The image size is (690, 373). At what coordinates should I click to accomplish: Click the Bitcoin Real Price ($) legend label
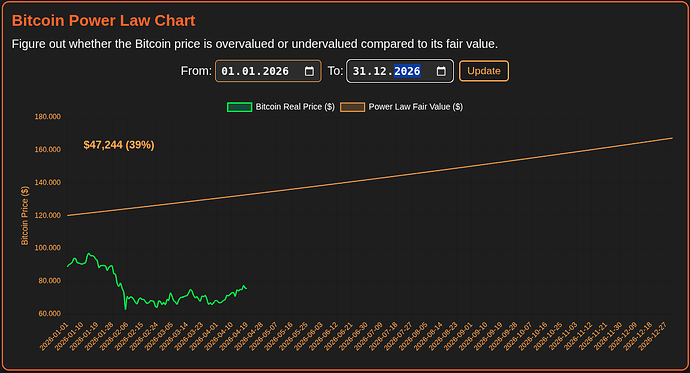(295, 107)
